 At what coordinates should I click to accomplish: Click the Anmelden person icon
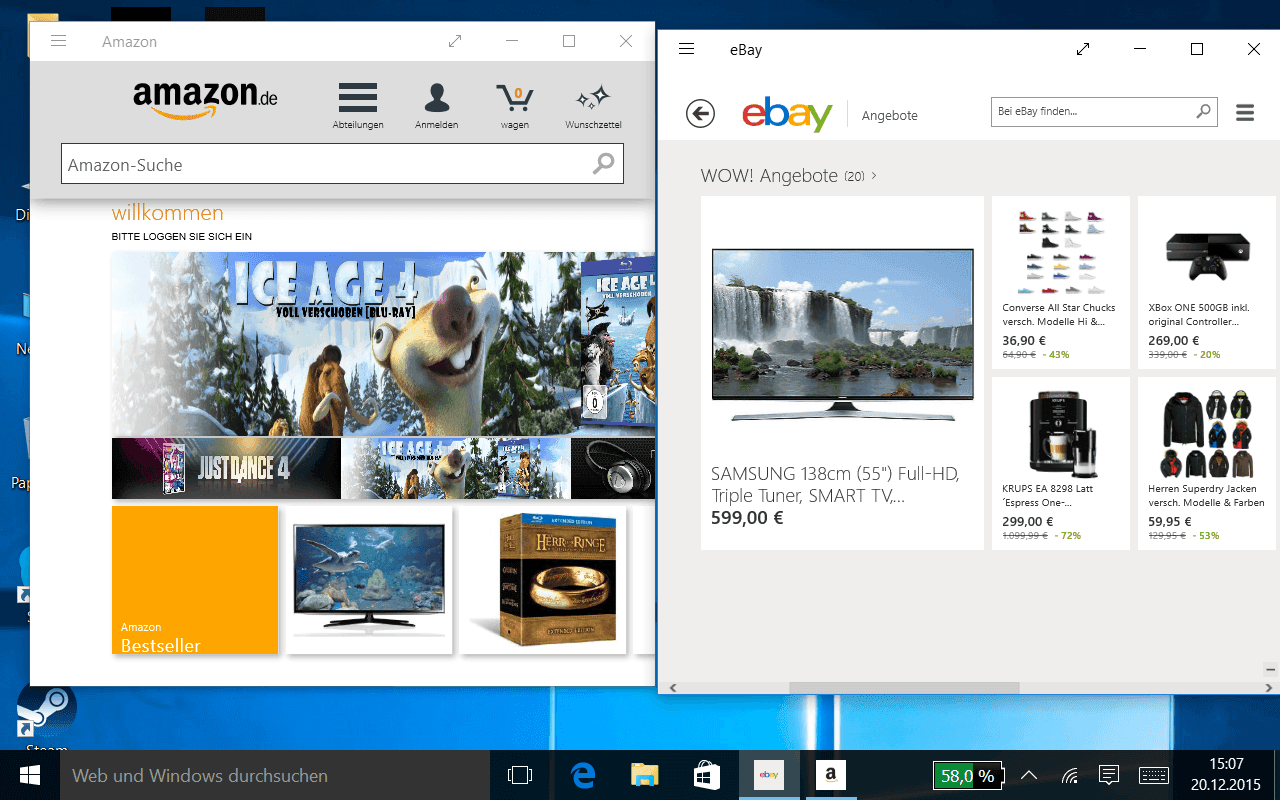coord(436,106)
